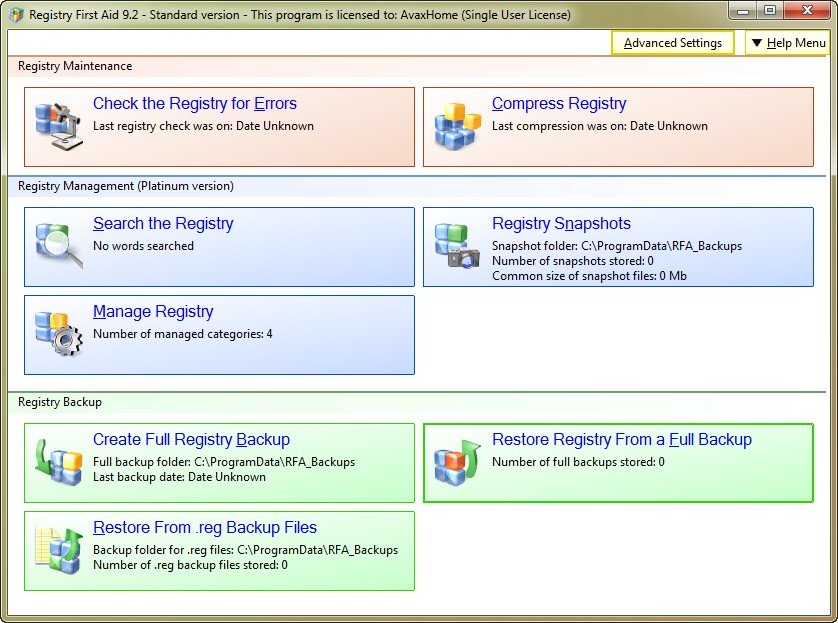Close the Registry First Aid window
Viewport: 838px width, 623px height.
tap(808, 11)
